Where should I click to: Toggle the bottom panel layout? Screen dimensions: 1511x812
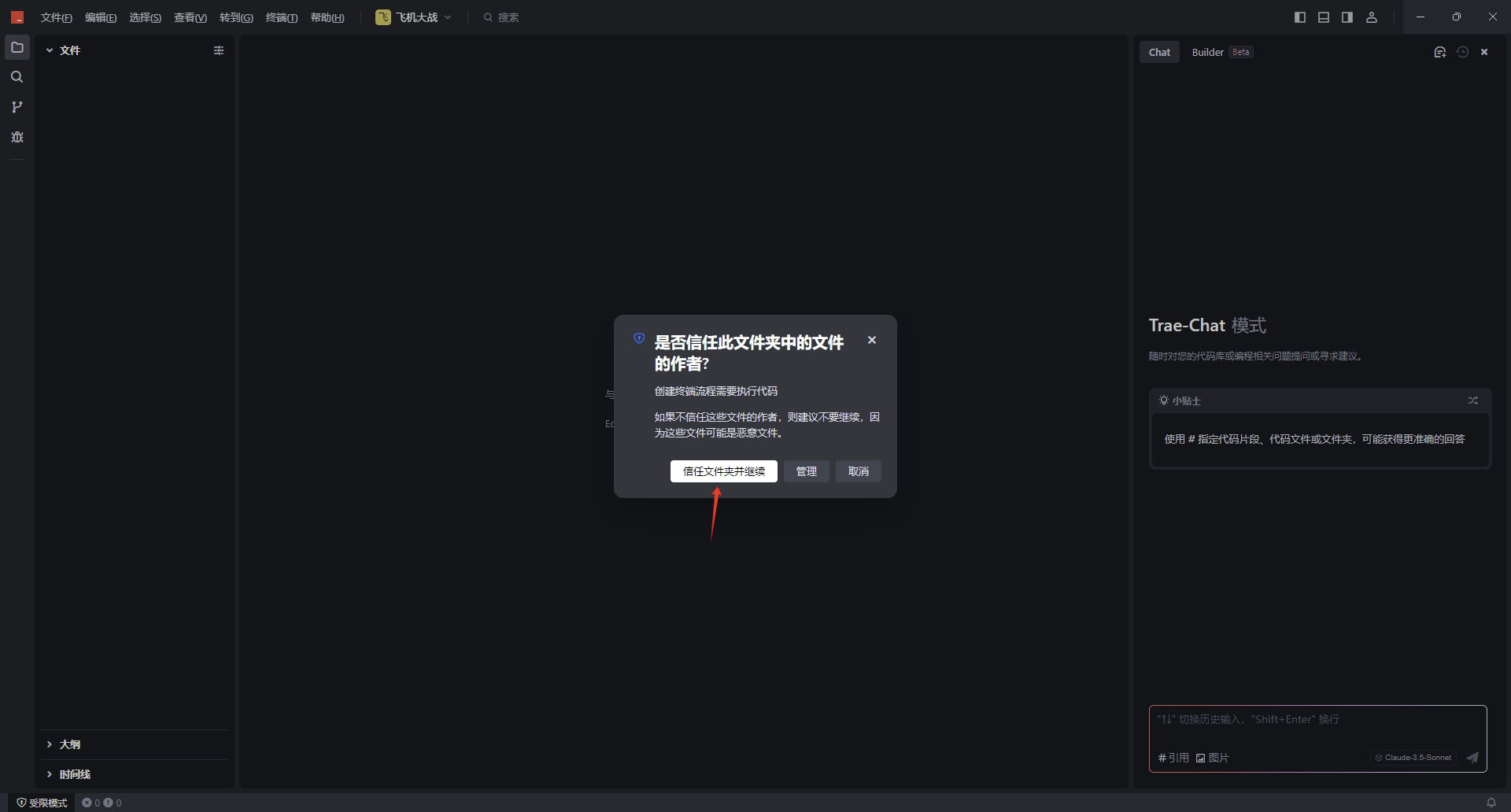pos(1324,17)
